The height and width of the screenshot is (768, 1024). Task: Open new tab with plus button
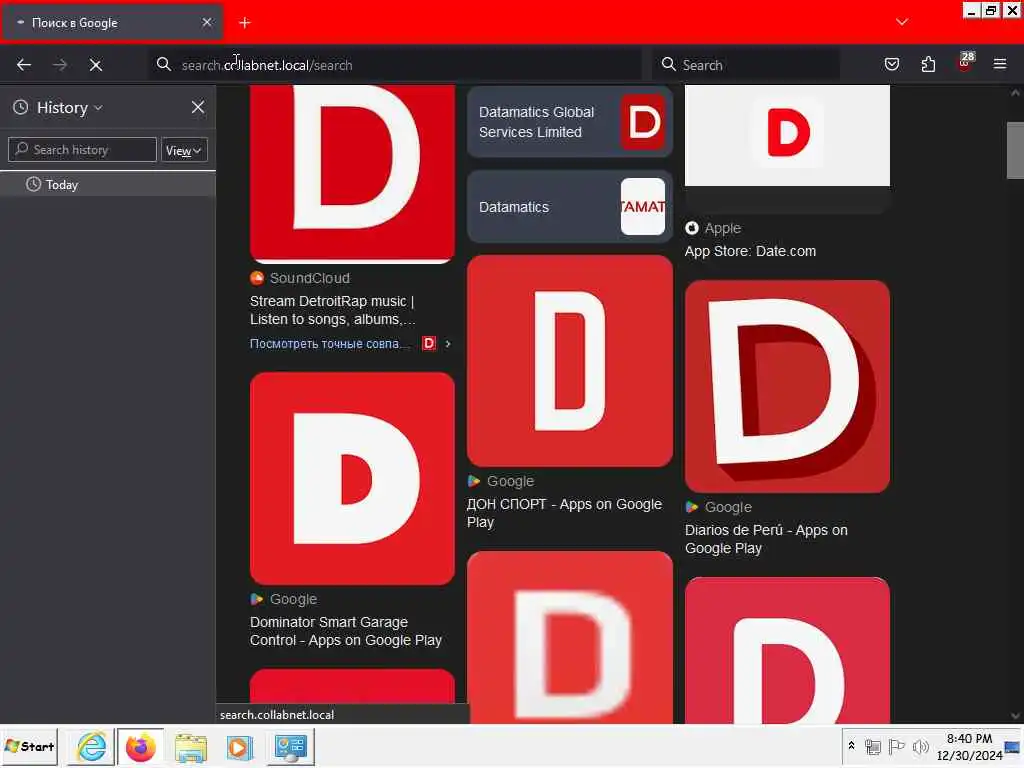[245, 23]
